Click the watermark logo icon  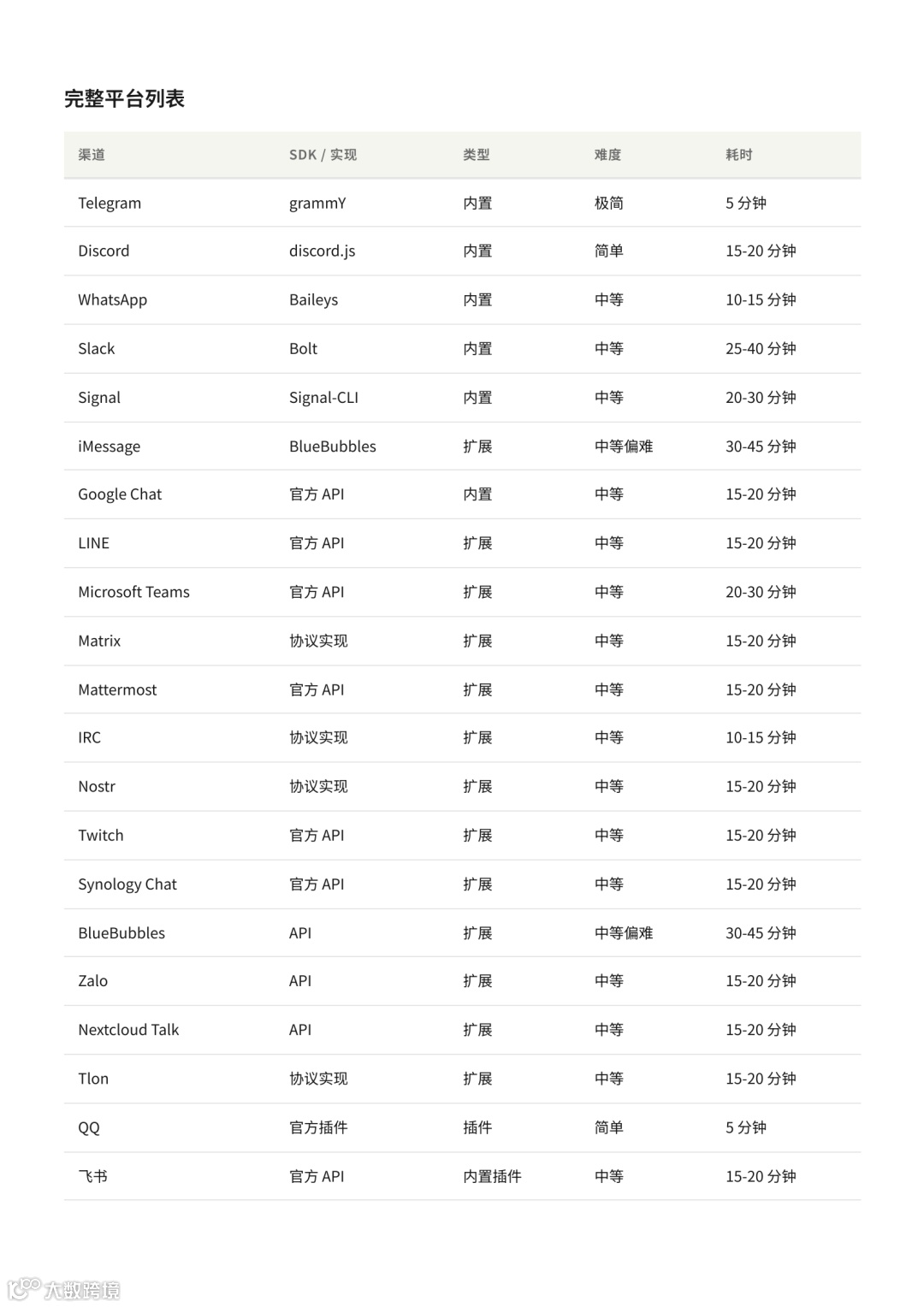[x=24, y=1288]
